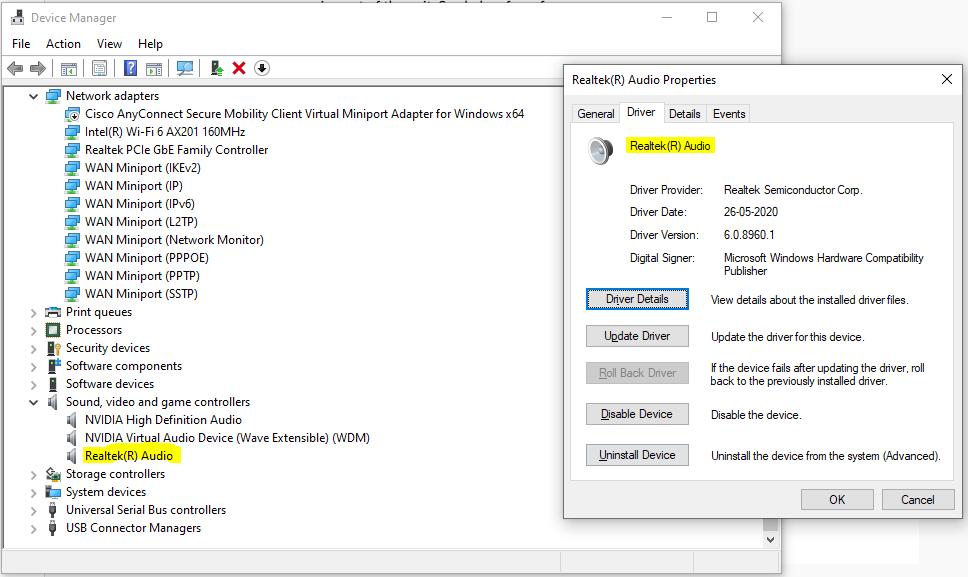Click the action pane toolbar icon

[154, 68]
